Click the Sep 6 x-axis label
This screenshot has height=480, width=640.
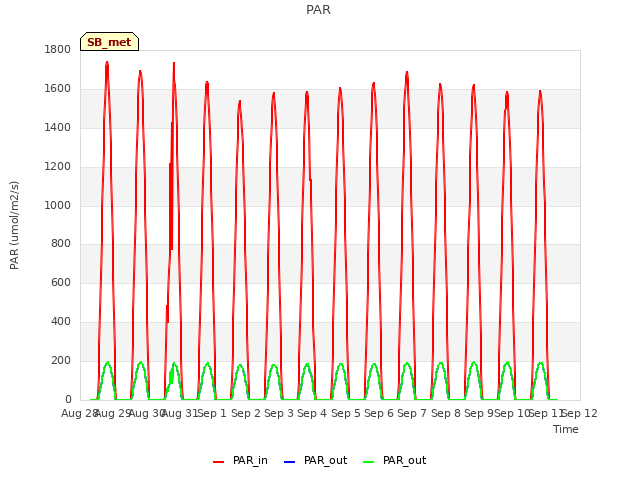[379, 413]
